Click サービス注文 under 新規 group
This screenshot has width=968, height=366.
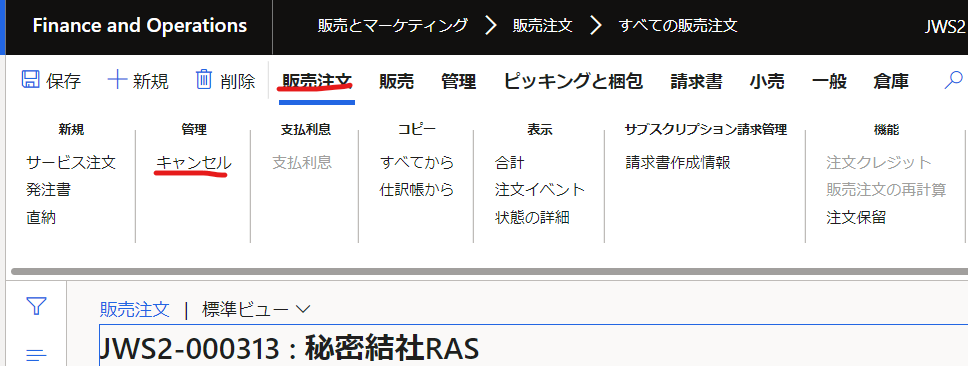[71, 163]
